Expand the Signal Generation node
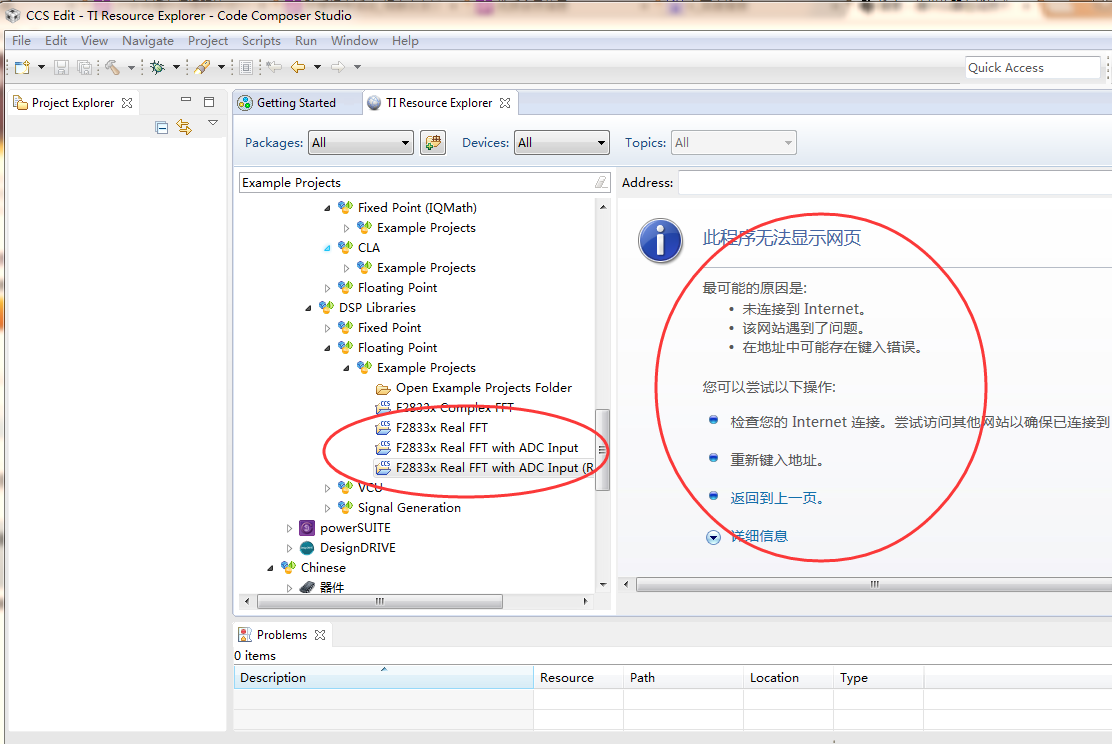This screenshot has width=1112, height=744. [327, 508]
